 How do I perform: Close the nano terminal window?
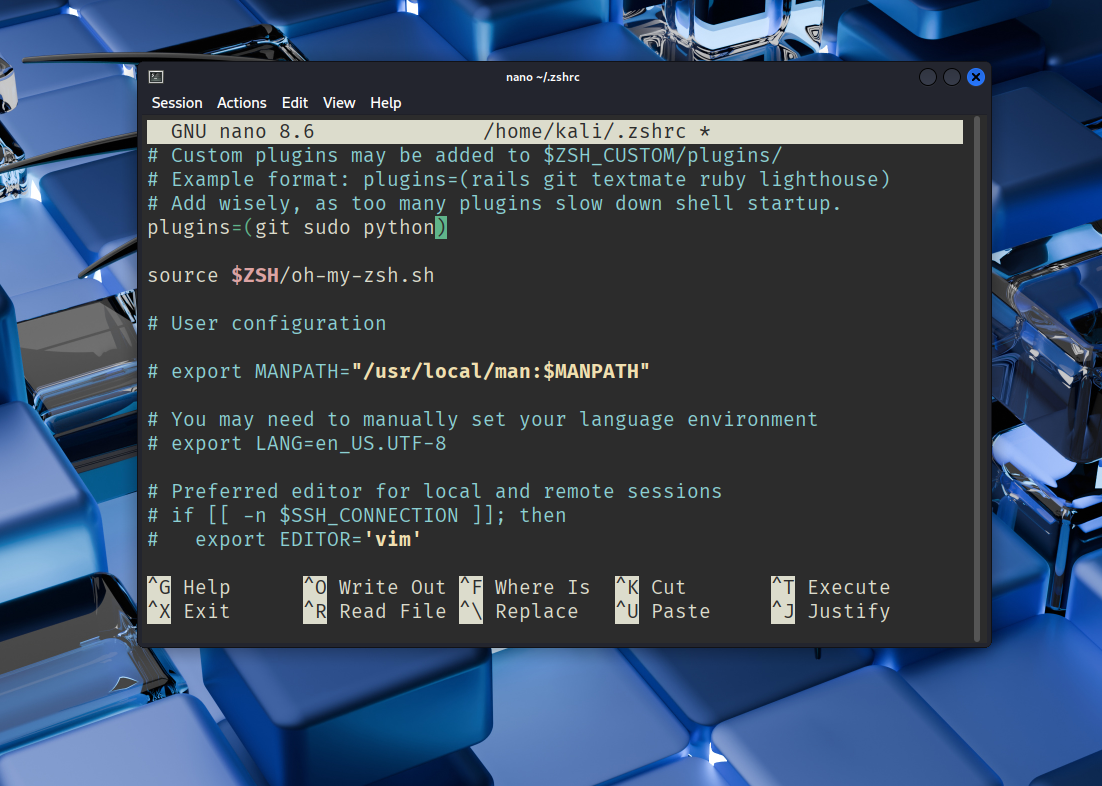pos(975,77)
